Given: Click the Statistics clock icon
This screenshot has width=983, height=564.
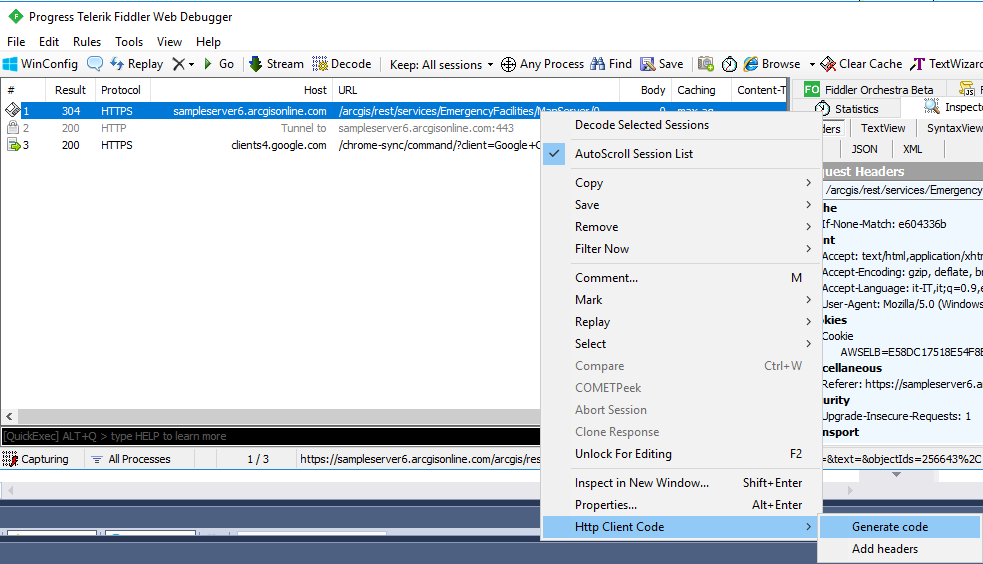Looking at the screenshot, I should pos(823,108).
